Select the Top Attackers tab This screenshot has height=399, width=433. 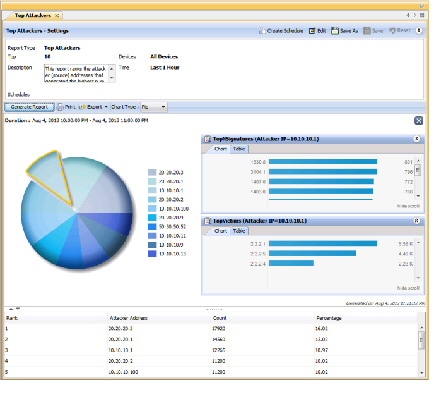click(33, 15)
